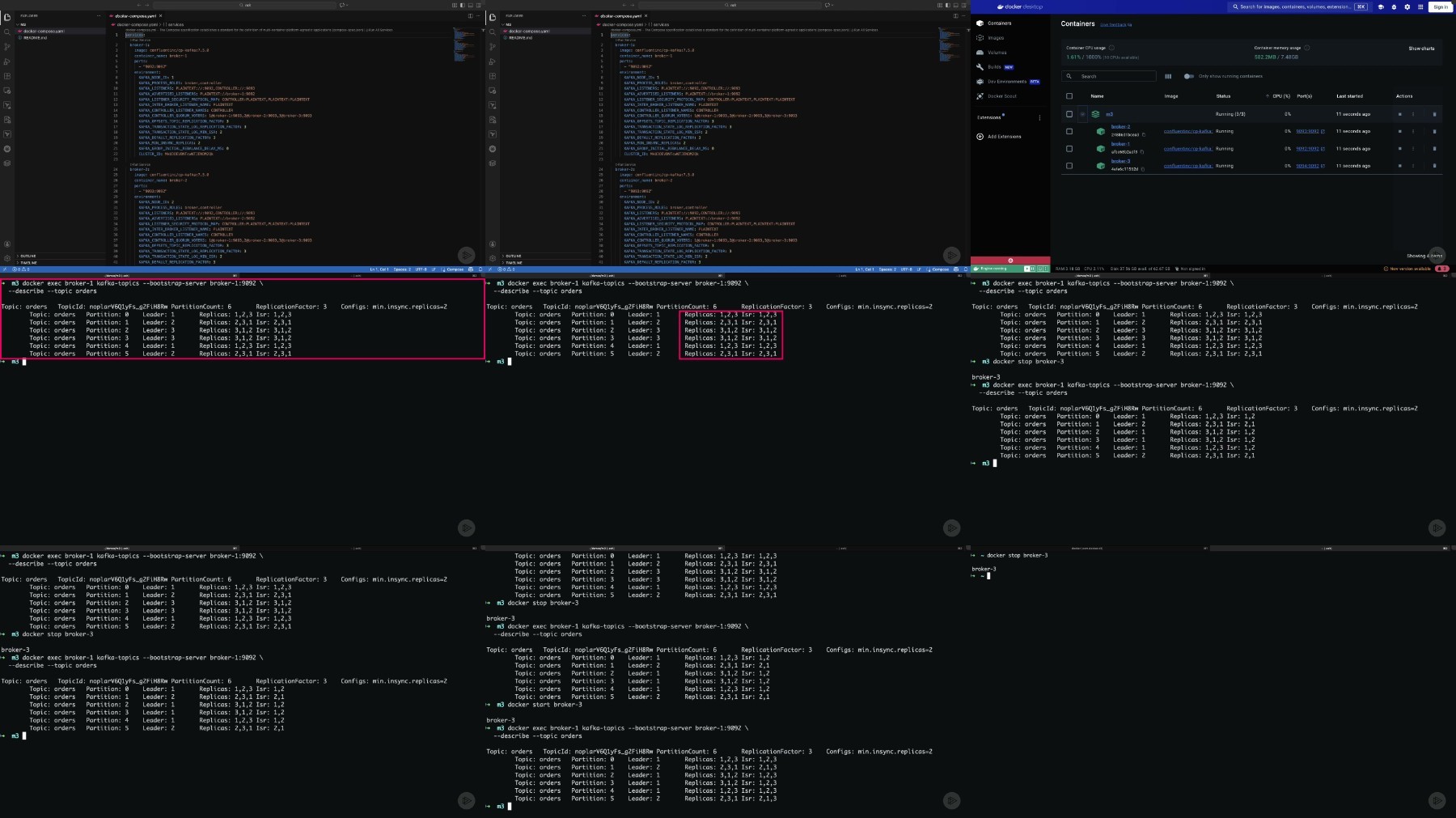Image resolution: width=1456 pixels, height=818 pixels.
Task: Switch to the Volumes section
Action: click(997, 53)
